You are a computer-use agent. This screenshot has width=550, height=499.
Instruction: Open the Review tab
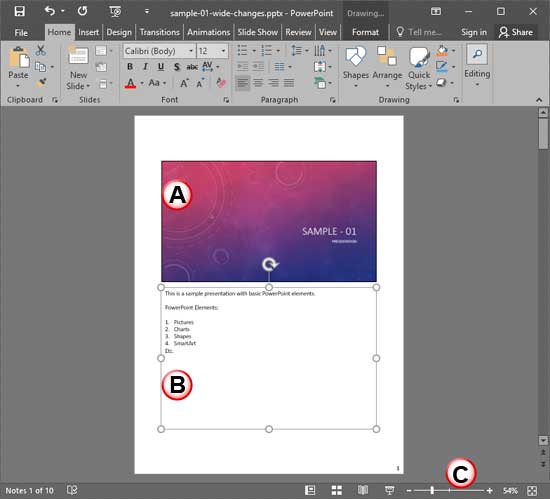298,32
